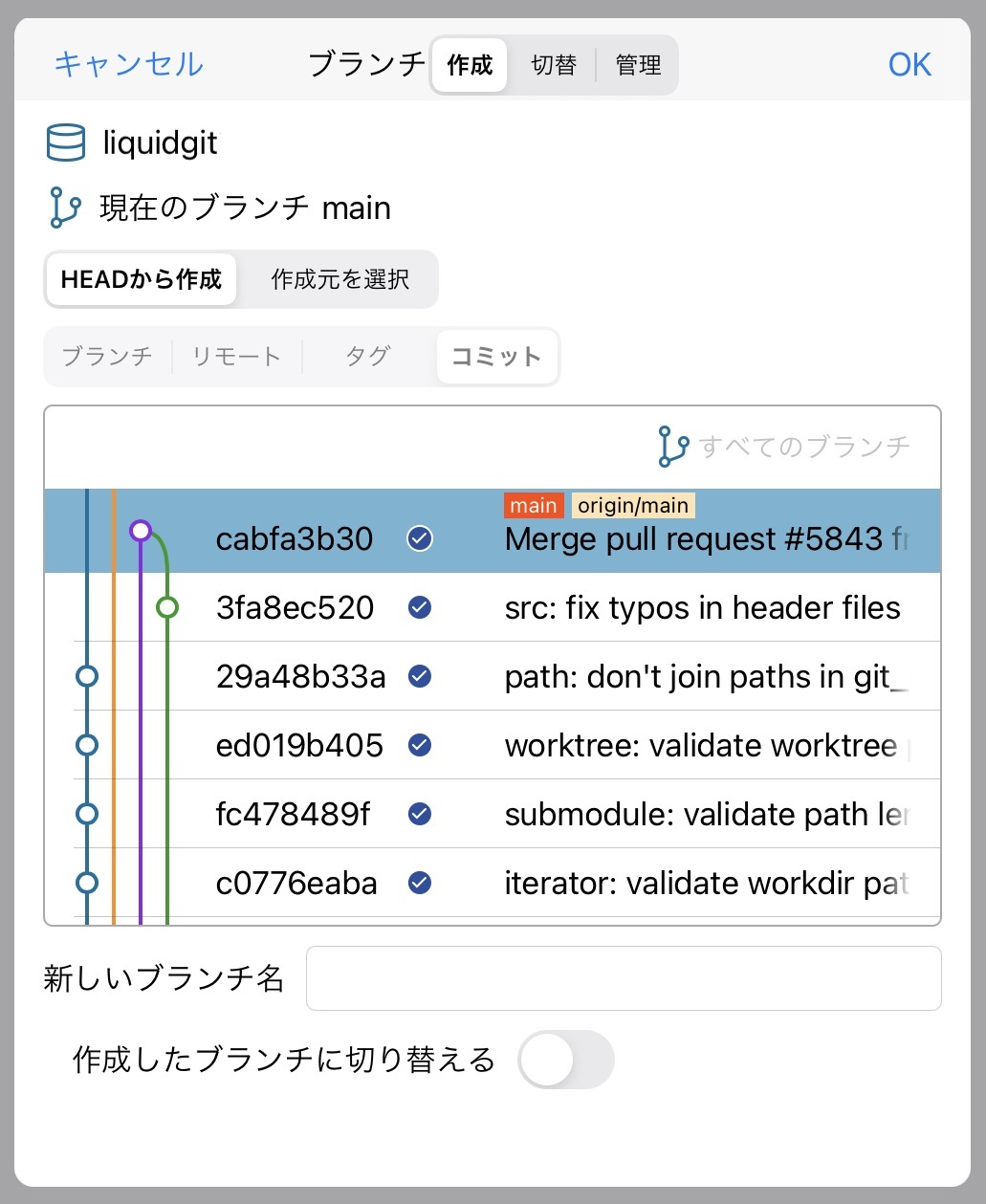This screenshot has width=986, height=1204.
Task: Click verified checkmark badge on commit cabfa3b30
Action: pyautogui.click(x=419, y=538)
